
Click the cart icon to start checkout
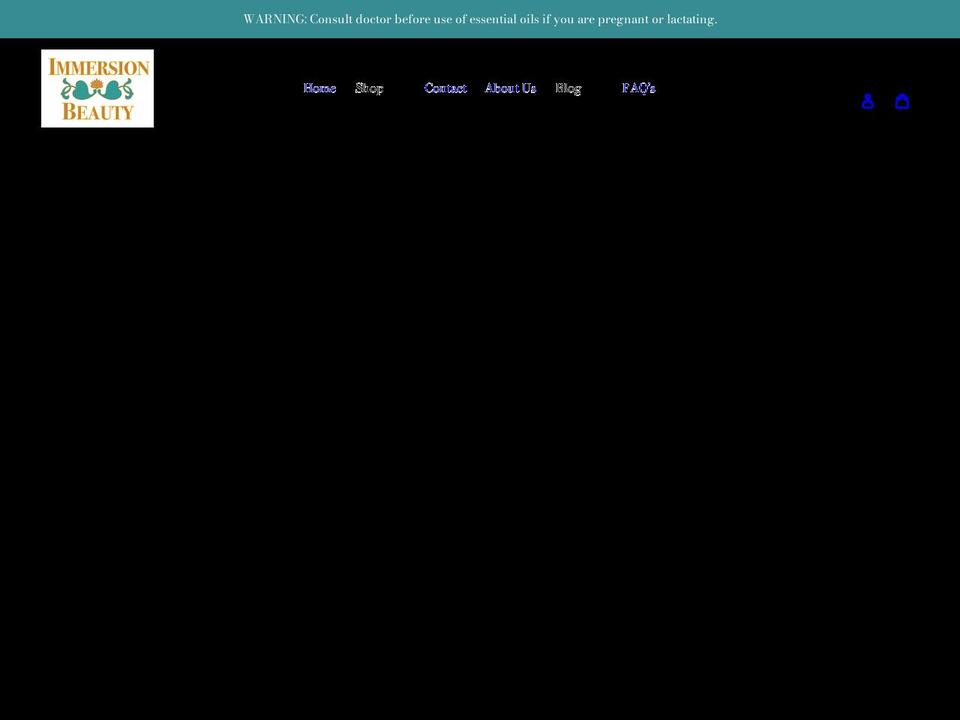pos(902,101)
